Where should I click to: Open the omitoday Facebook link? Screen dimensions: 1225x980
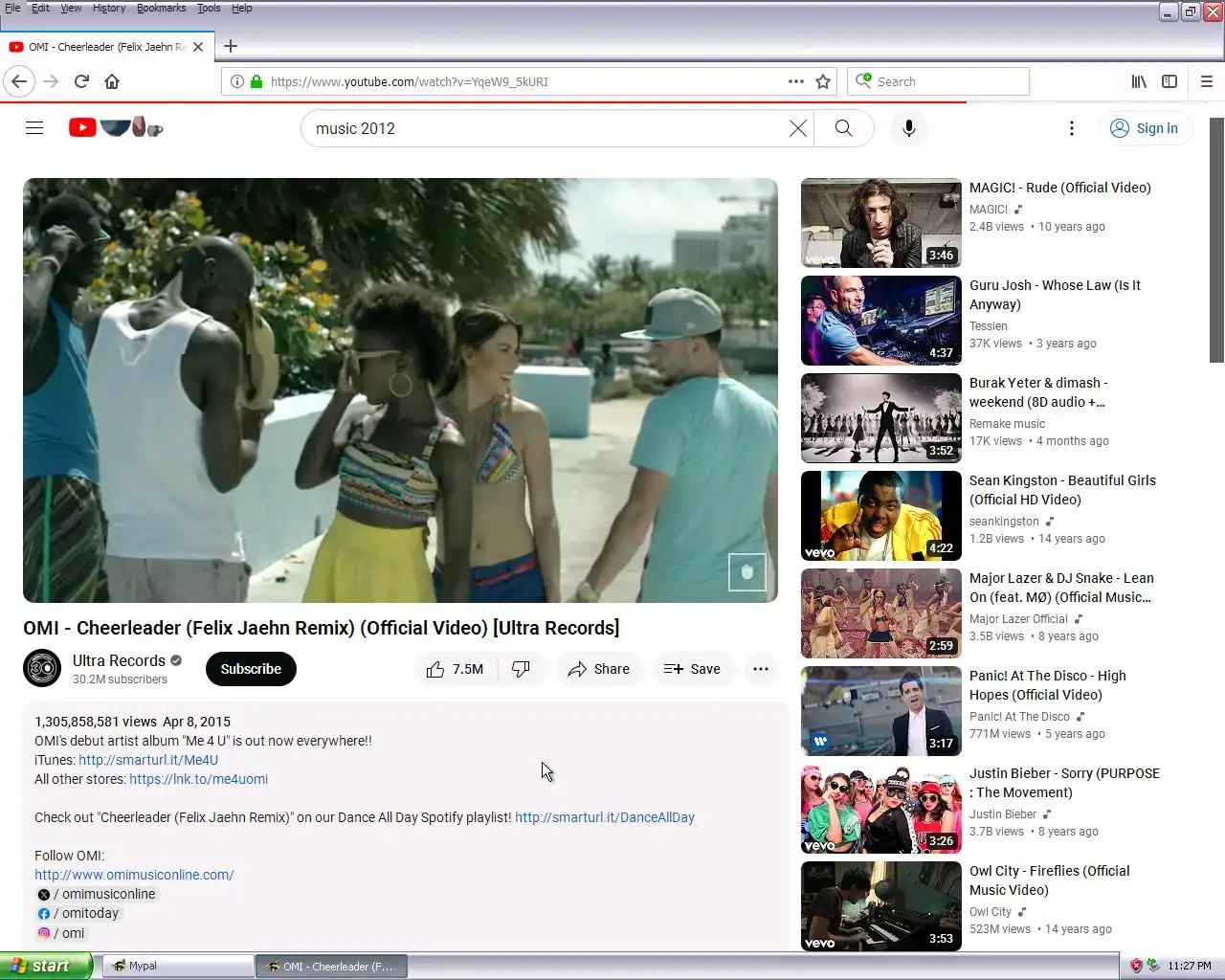click(x=78, y=913)
